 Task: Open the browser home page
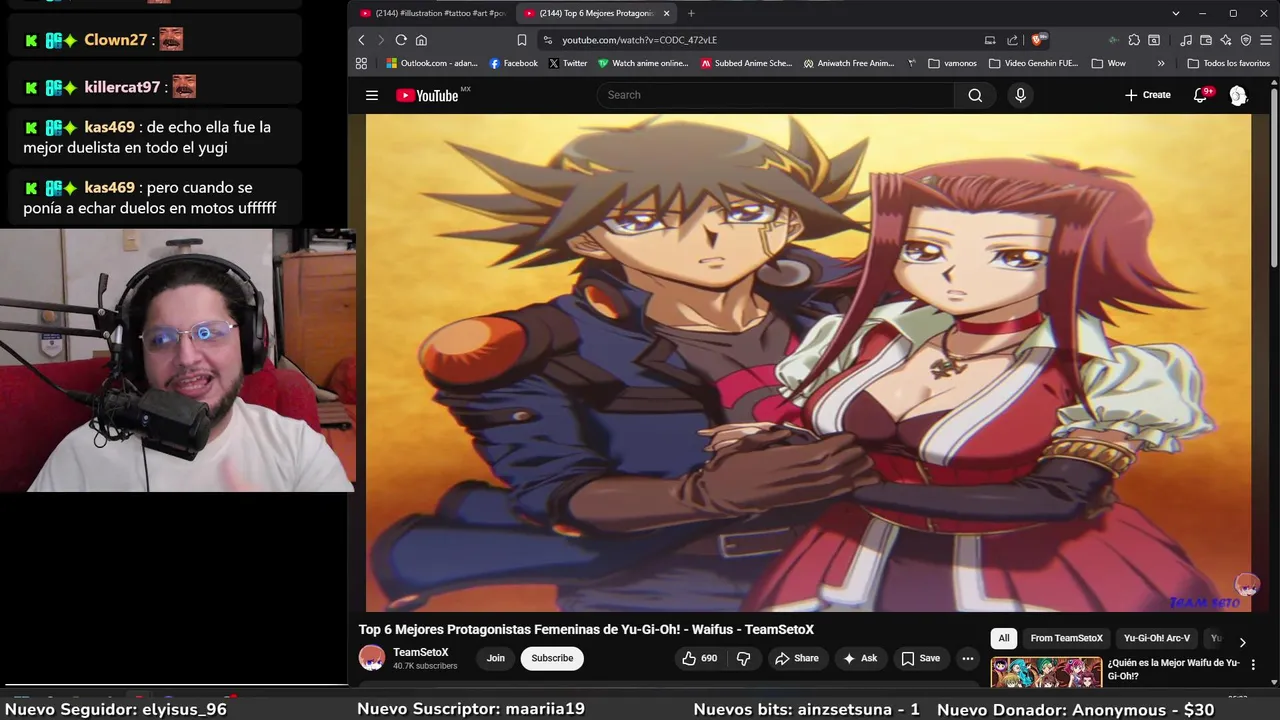421,40
